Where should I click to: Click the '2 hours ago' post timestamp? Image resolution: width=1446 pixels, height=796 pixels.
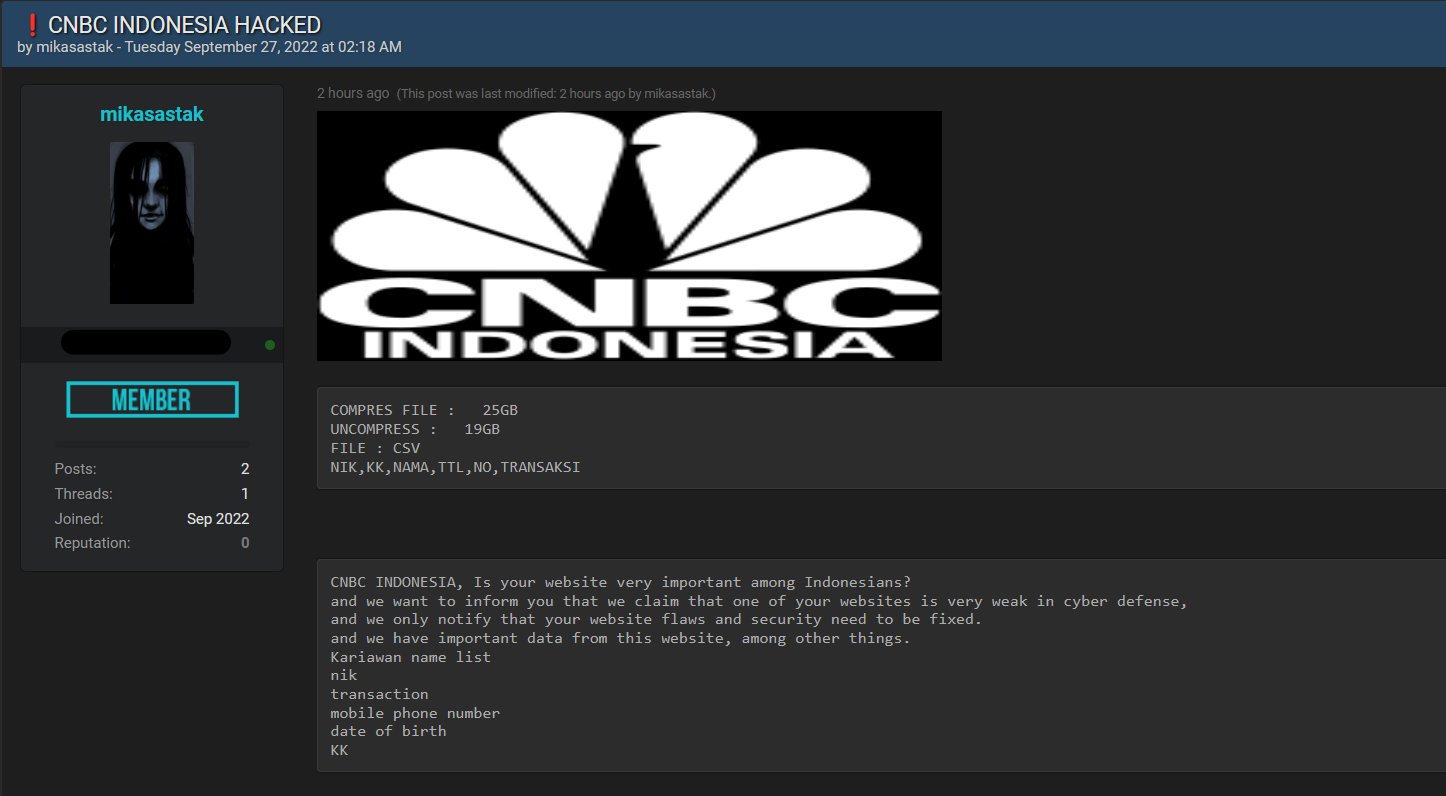(x=352, y=93)
